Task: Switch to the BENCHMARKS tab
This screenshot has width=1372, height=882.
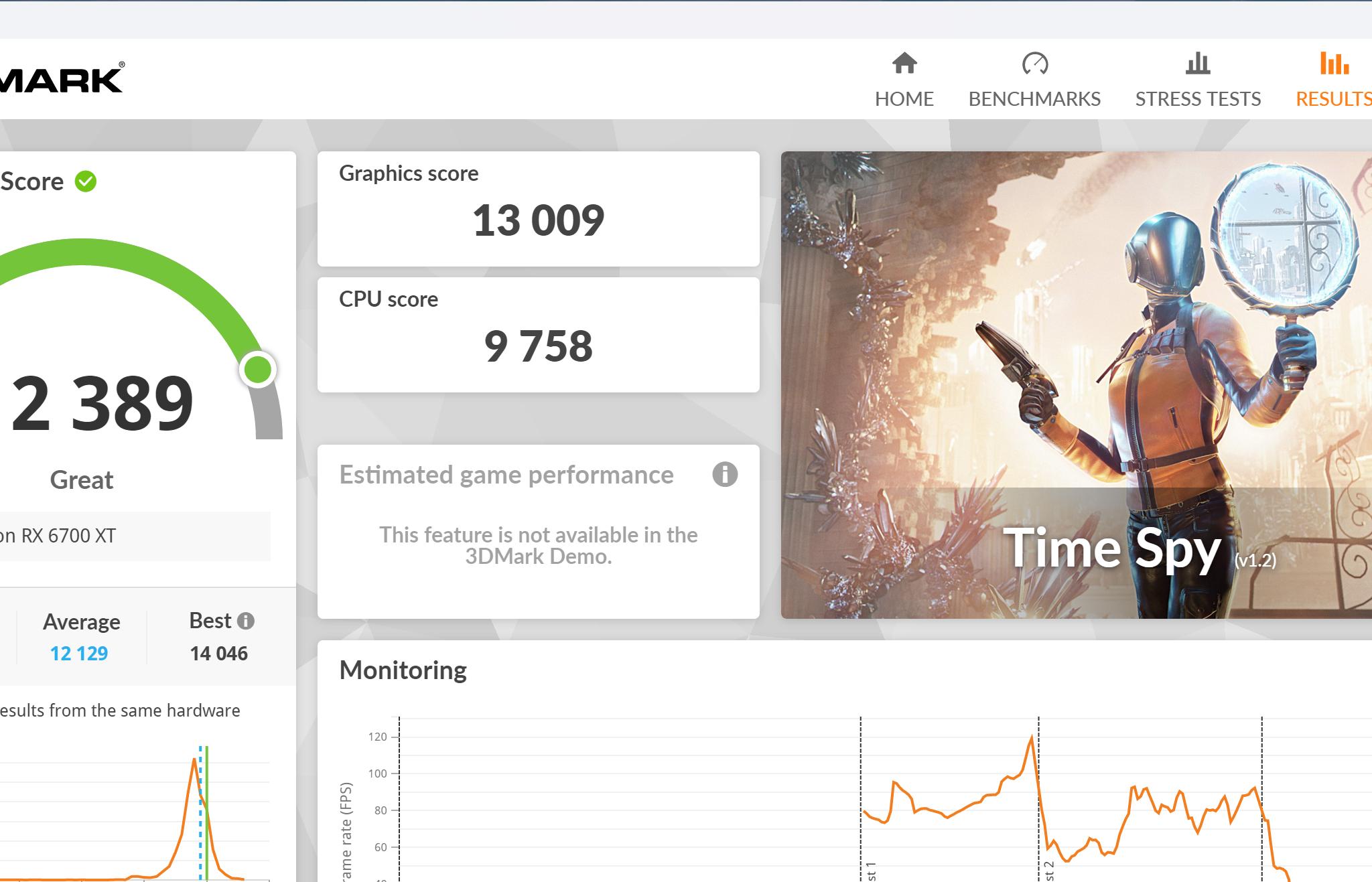Action: (x=1034, y=99)
